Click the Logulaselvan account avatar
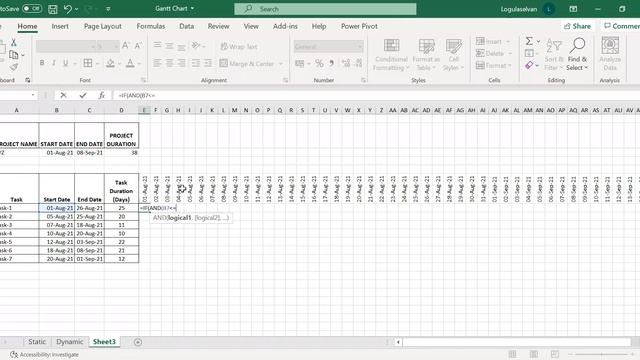The height and width of the screenshot is (360, 640). pyautogui.click(x=549, y=9)
